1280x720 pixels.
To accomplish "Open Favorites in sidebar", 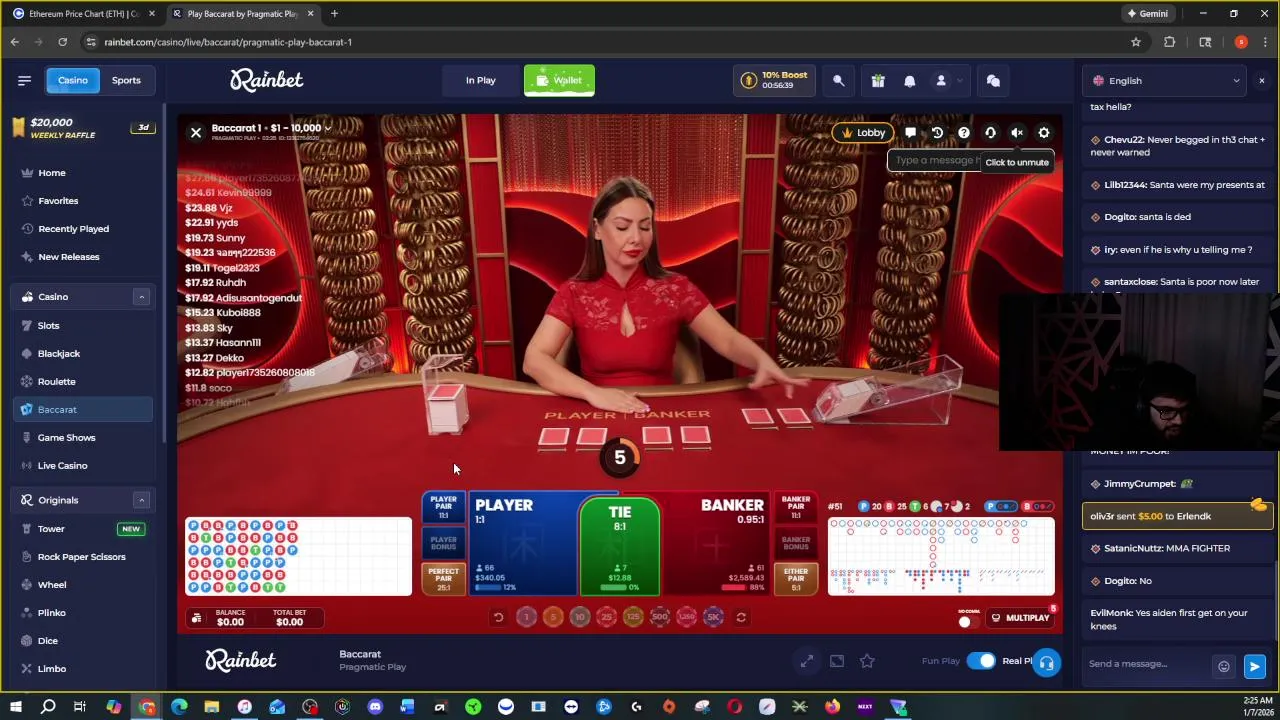I will (82, 201).
